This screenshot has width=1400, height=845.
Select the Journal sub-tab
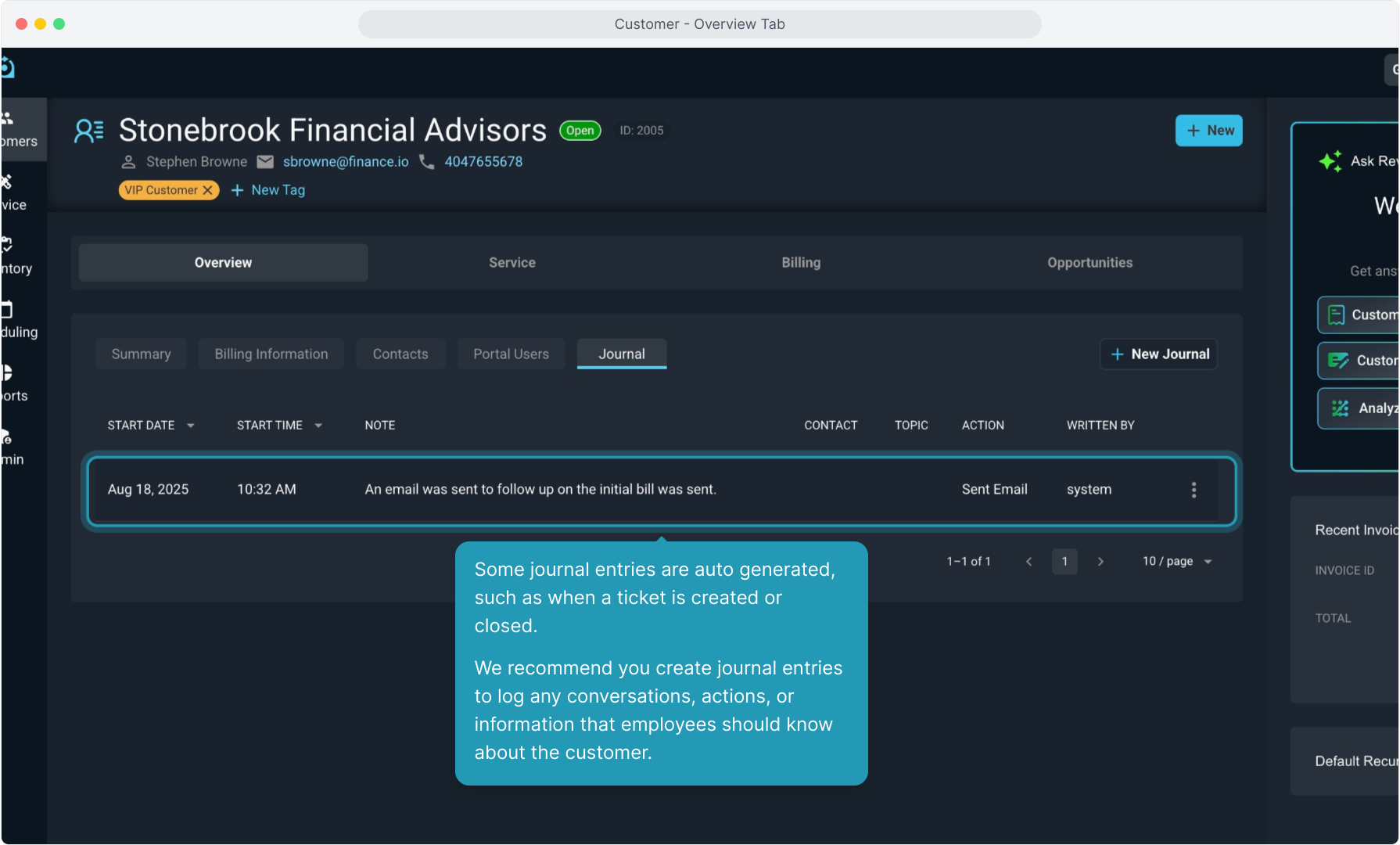[x=622, y=354]
